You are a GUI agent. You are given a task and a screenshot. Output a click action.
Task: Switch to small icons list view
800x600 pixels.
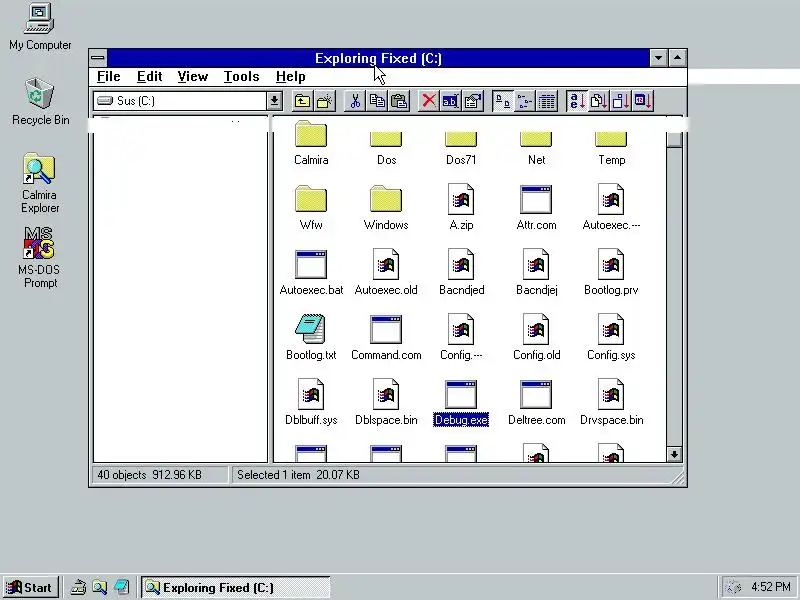click(x=524, y=101)
